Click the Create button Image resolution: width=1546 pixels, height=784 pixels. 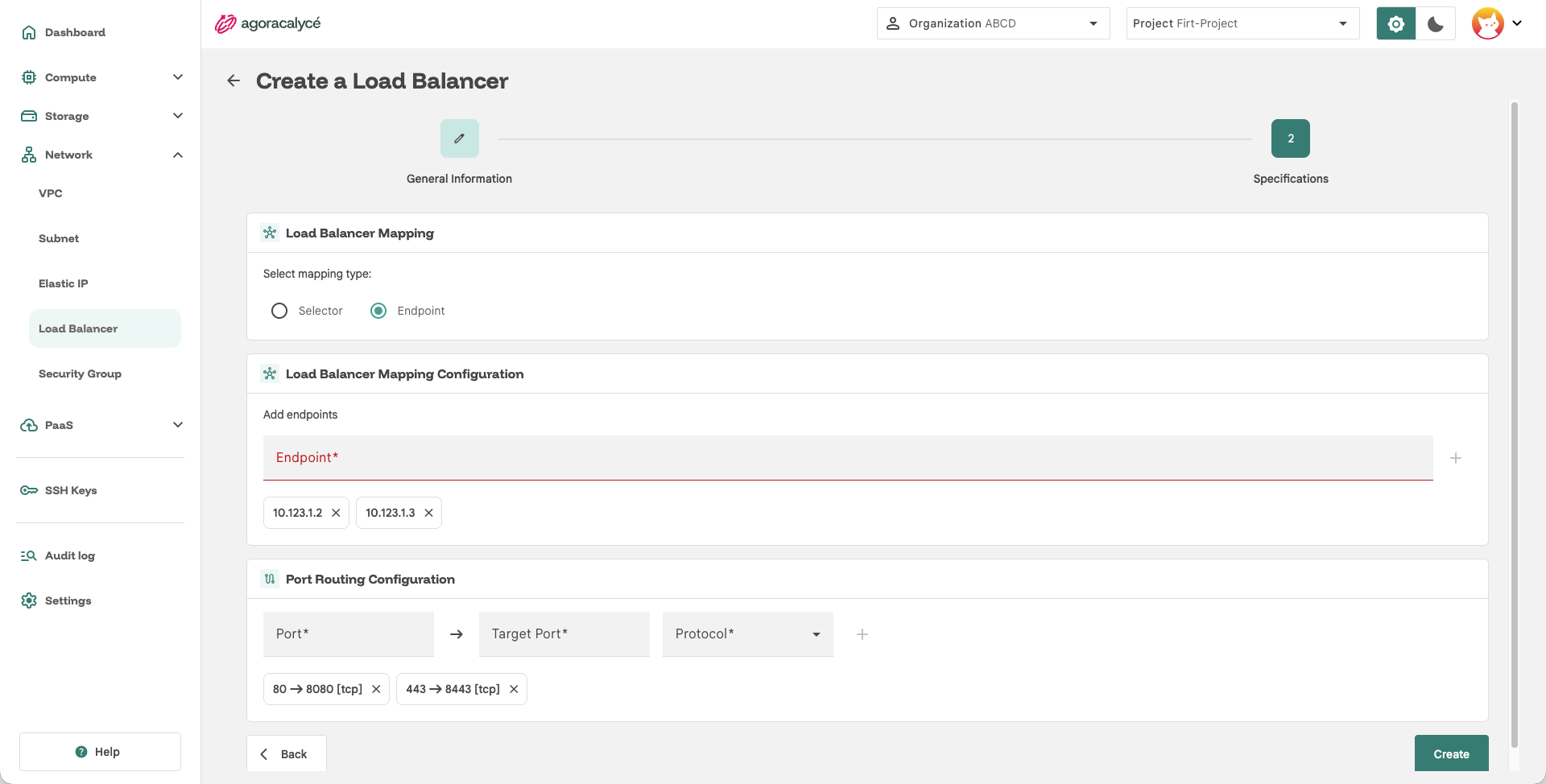[x=1452, y=753]
